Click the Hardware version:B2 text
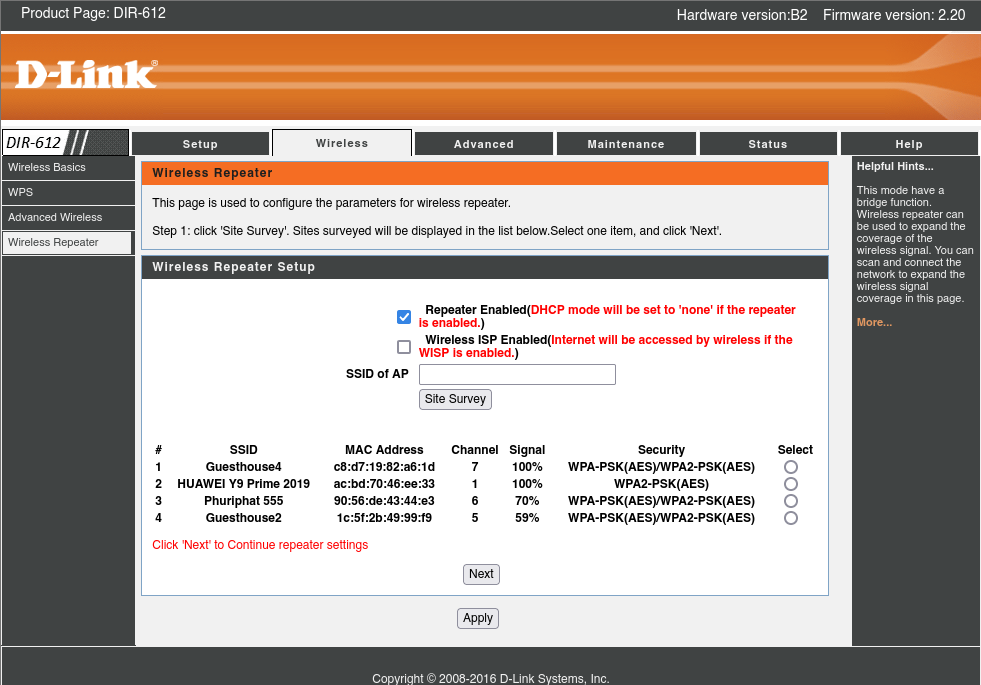981x685 pixels. tap(742, 15)
